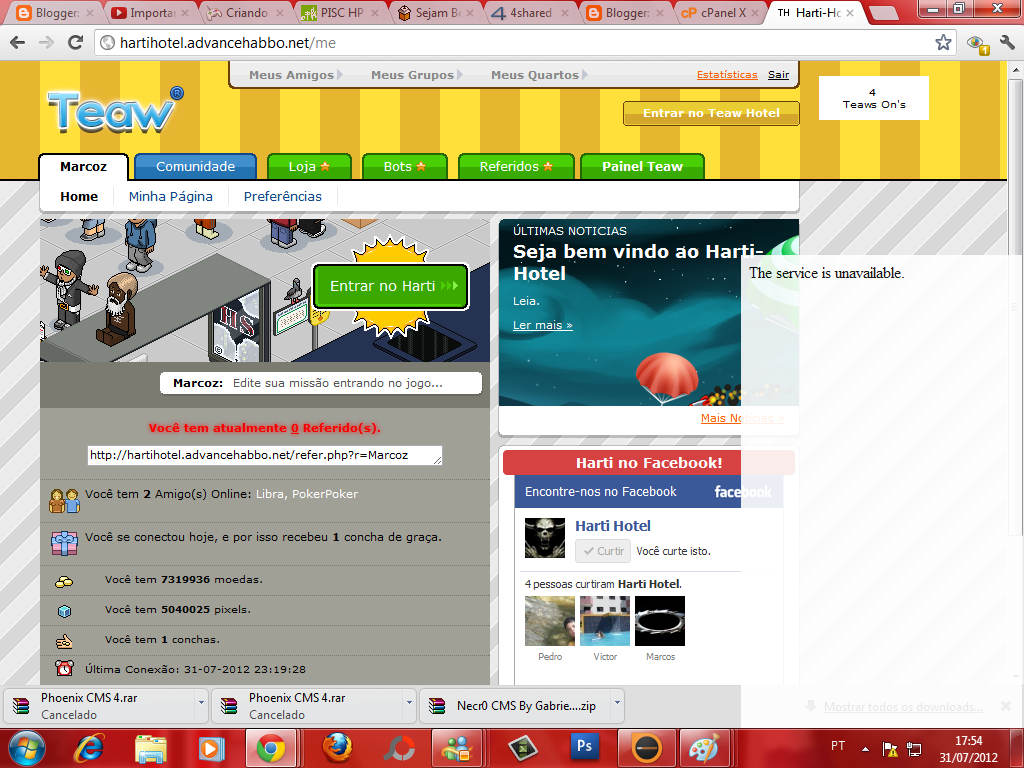Open Windows Media Player taskbar icon
Viewport: 1025px width, 768px height.
click(212, 748)
